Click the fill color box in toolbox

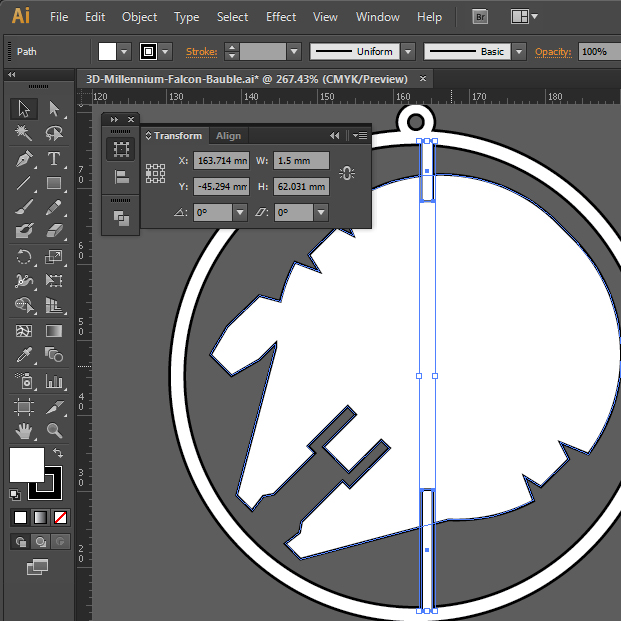[x=27, y=465]
